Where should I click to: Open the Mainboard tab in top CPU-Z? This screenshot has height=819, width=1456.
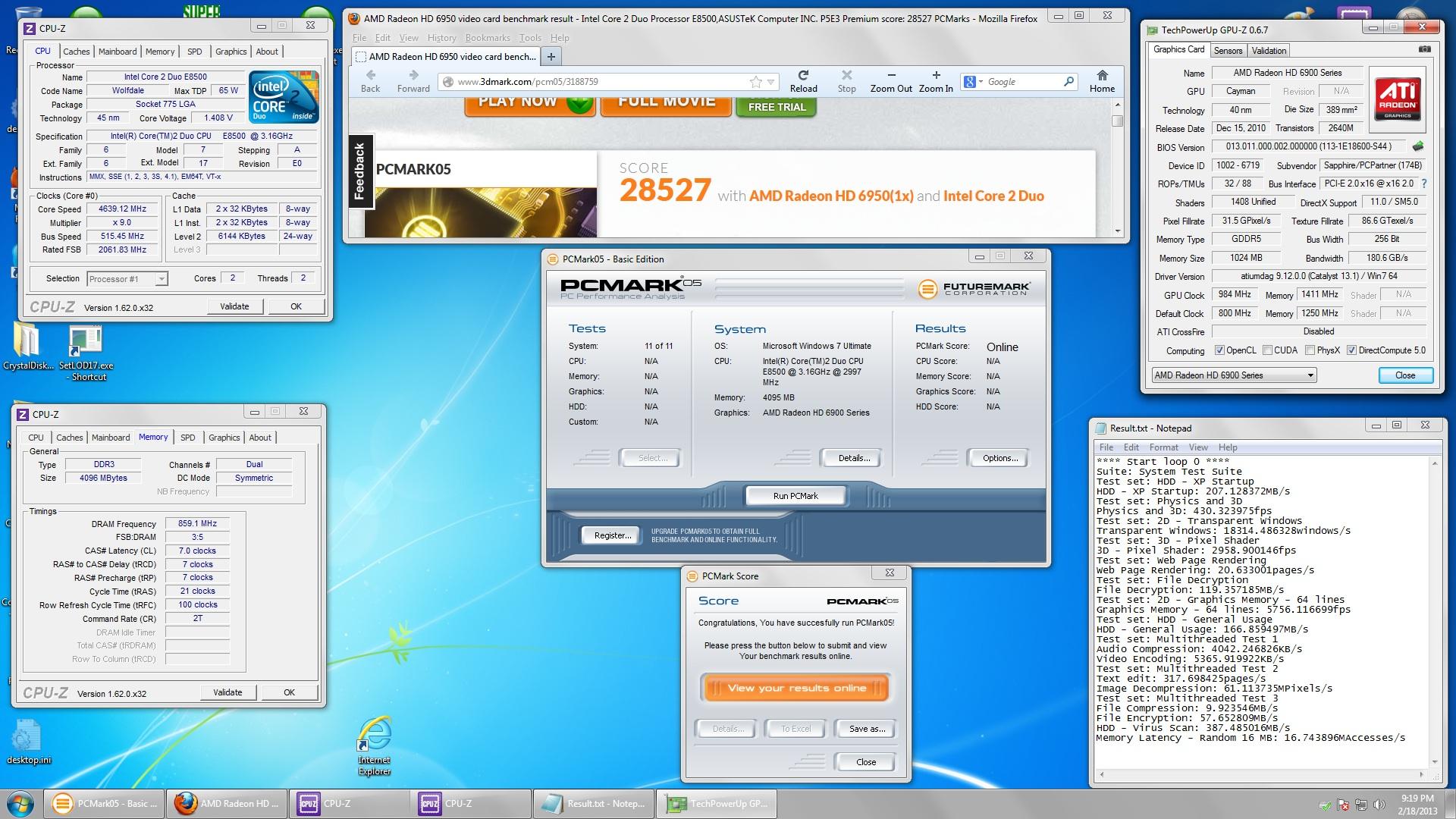[x=118, y=52]
